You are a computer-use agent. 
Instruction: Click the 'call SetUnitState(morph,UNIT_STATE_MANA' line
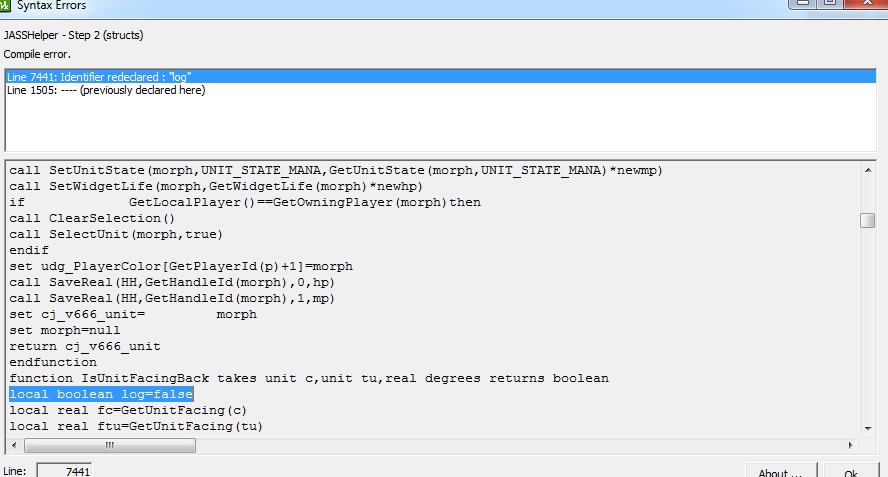336,170
